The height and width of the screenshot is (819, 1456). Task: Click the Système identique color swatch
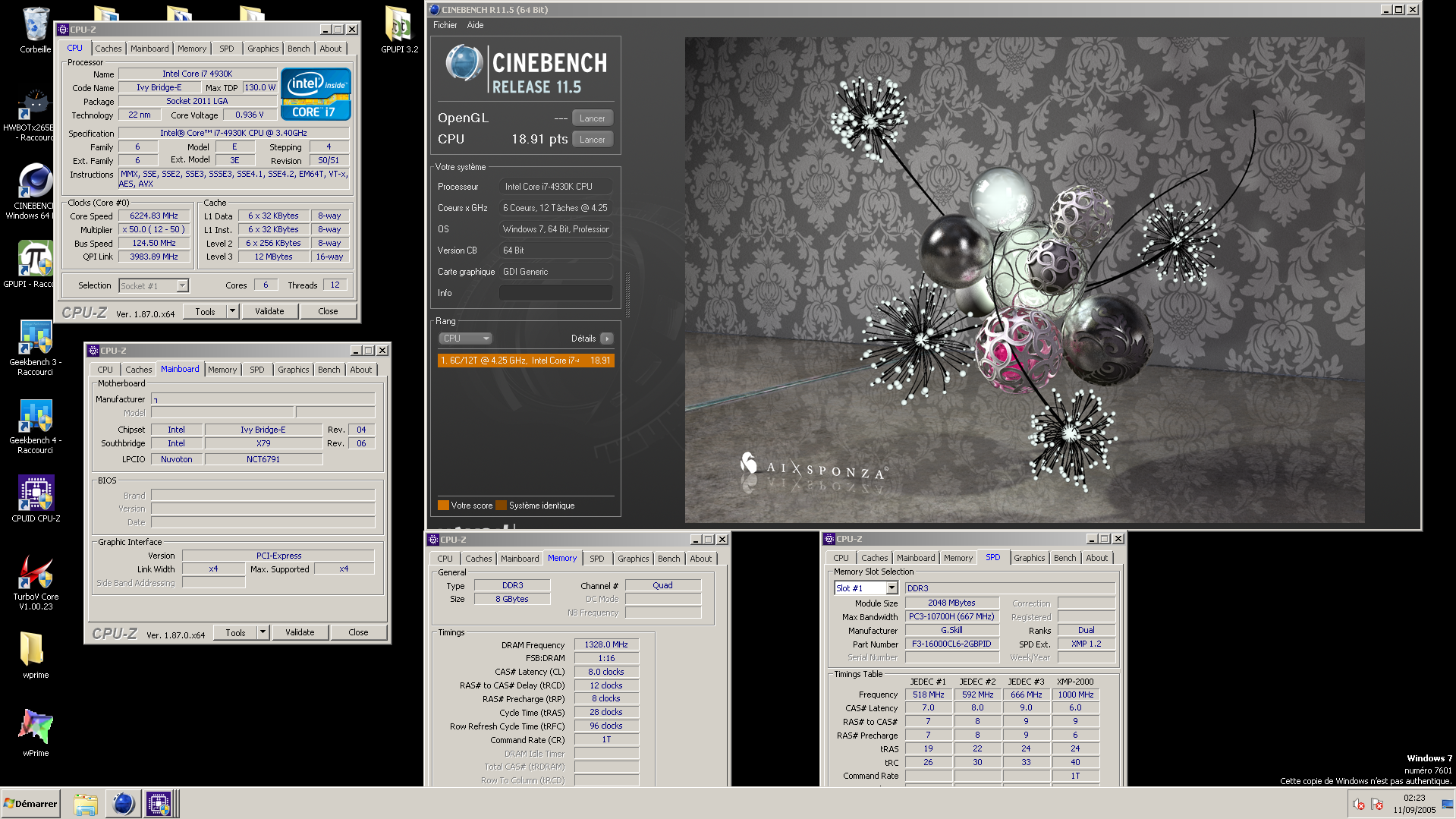coord(501,506)
